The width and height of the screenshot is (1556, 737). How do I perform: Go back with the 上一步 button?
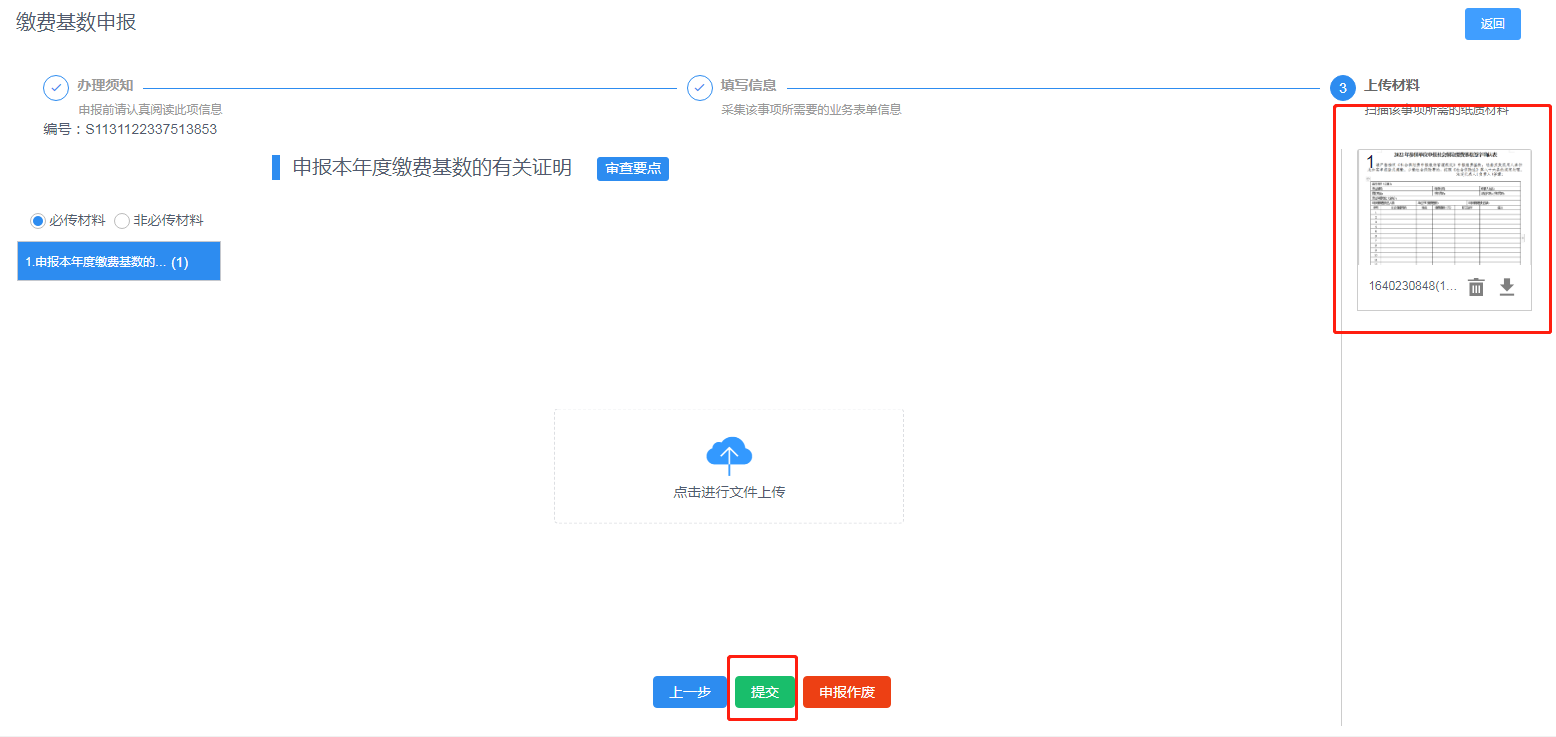tap(690, 692)
